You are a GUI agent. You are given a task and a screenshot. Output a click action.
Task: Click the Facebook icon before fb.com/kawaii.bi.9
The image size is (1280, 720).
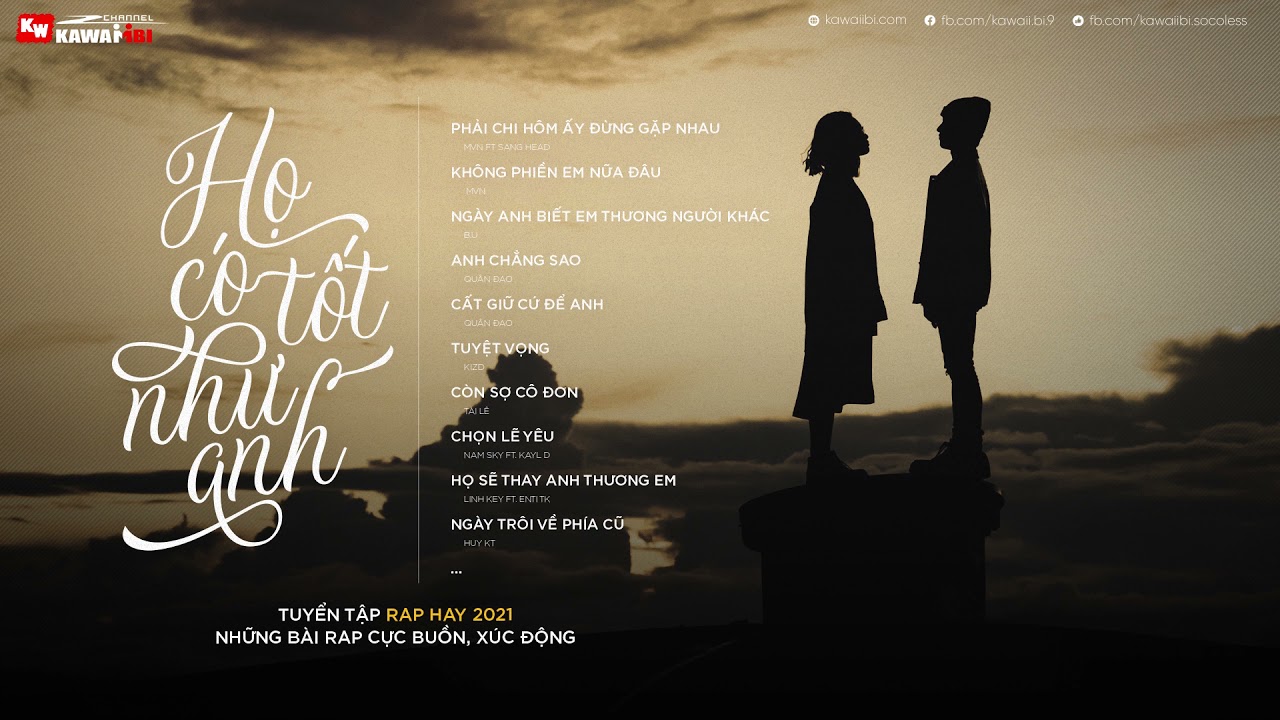click(x=930, y=20)
